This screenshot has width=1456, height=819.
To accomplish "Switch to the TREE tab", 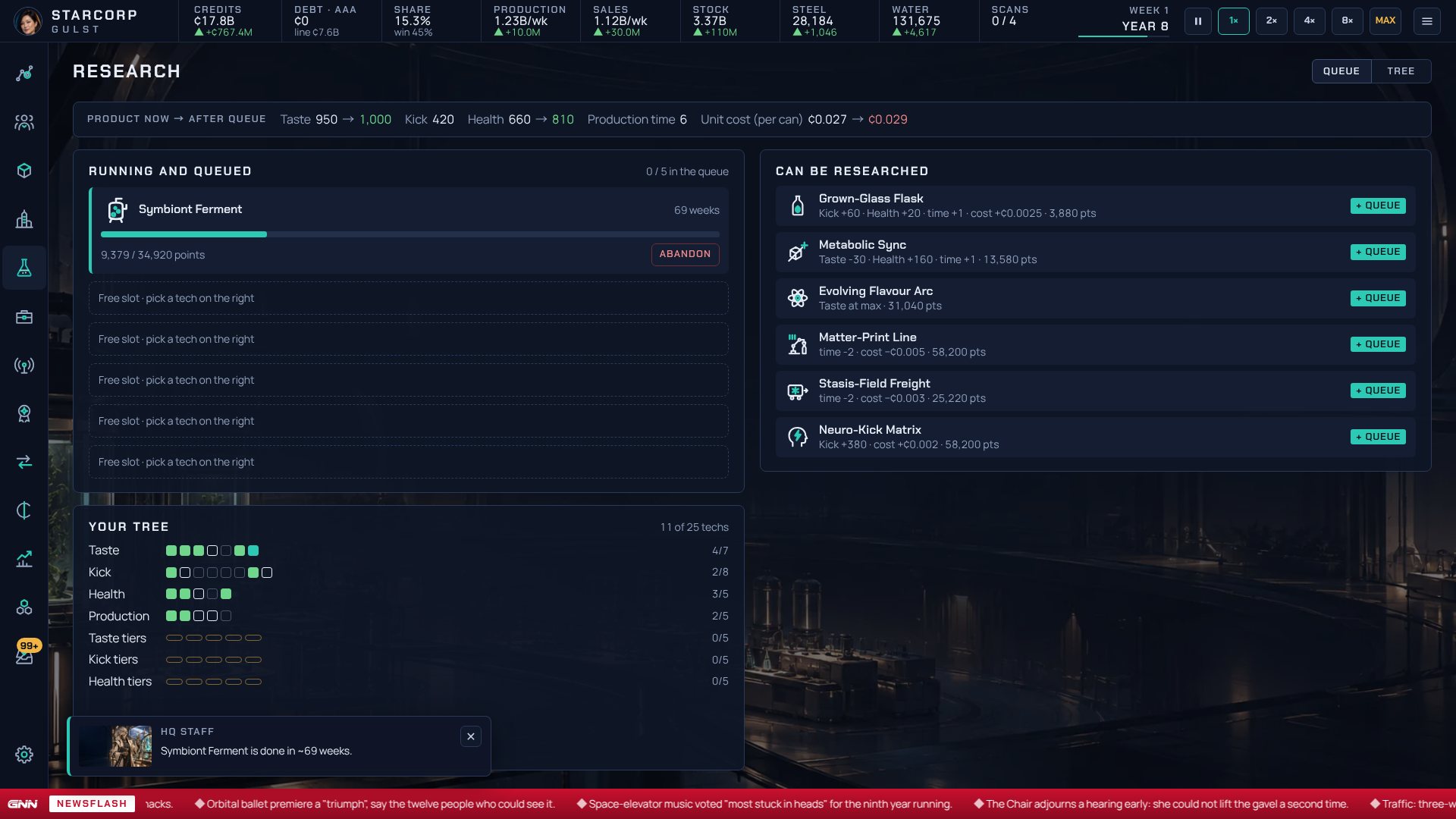I will (1401, 71).
